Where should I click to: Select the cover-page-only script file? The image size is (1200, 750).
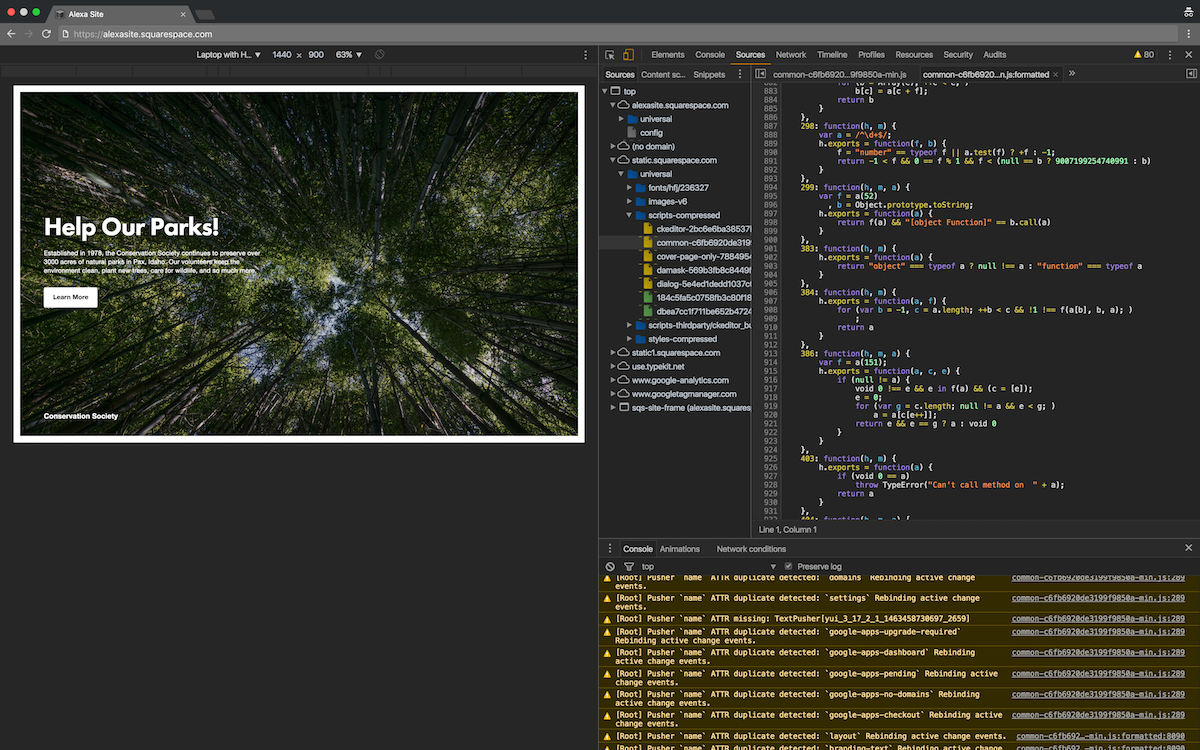click(x=688, y=256)
